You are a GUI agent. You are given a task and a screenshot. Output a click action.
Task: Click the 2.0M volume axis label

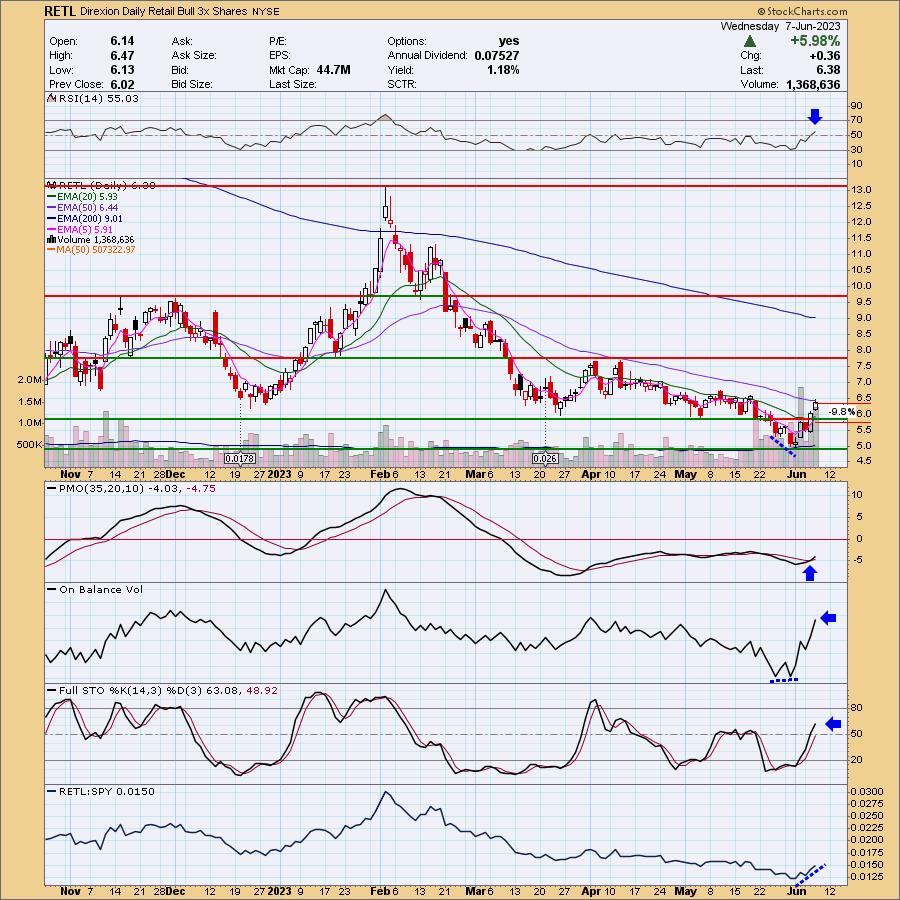(29, 380)
